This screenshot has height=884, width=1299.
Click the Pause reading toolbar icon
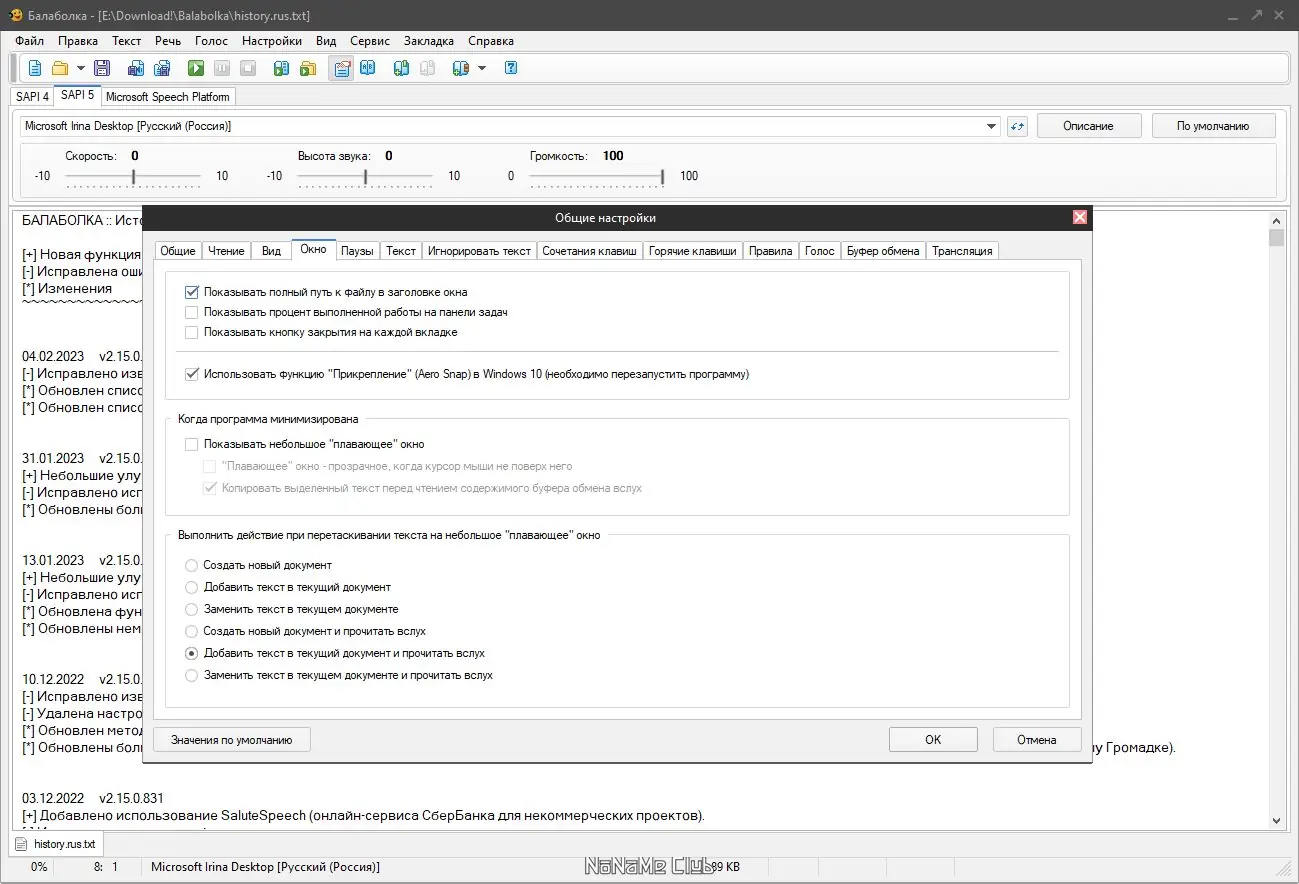pos(222,68)
